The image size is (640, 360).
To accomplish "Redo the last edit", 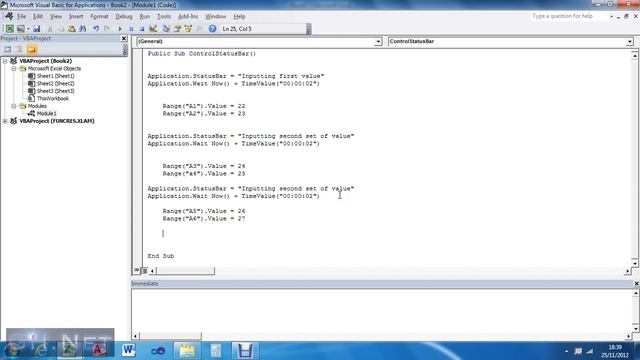I will [x=107, y=29].
